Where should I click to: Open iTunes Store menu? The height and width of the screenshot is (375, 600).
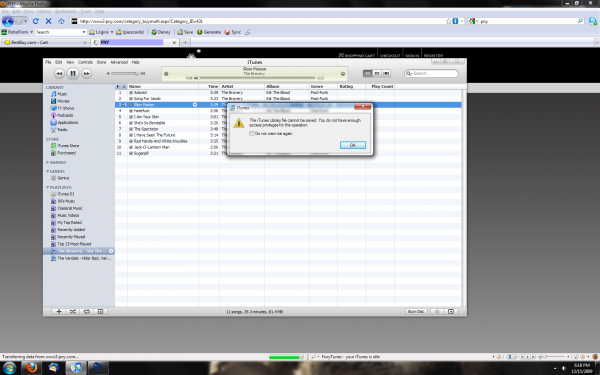tap(101, 62)
